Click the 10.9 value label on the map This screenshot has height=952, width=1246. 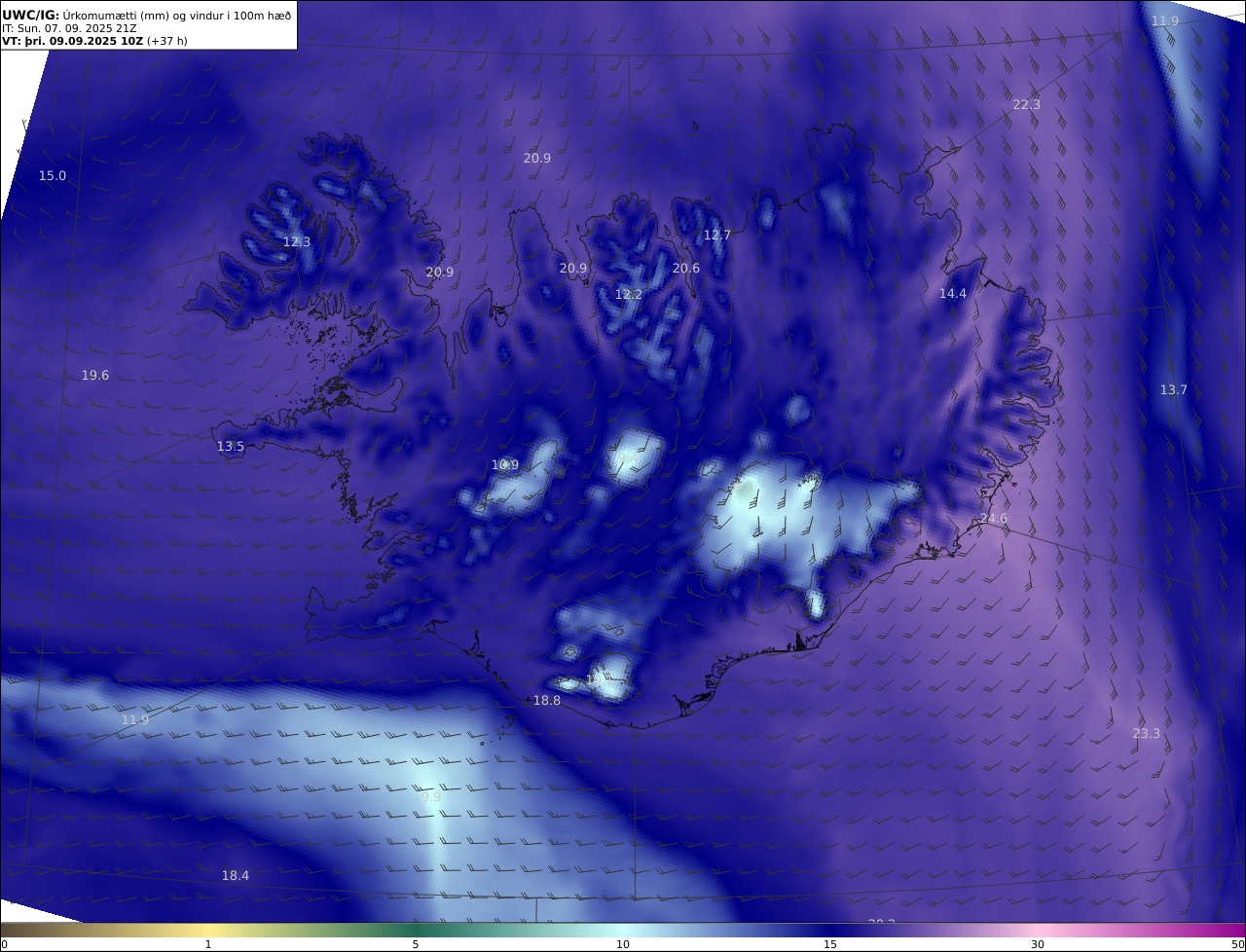(505, 465)
